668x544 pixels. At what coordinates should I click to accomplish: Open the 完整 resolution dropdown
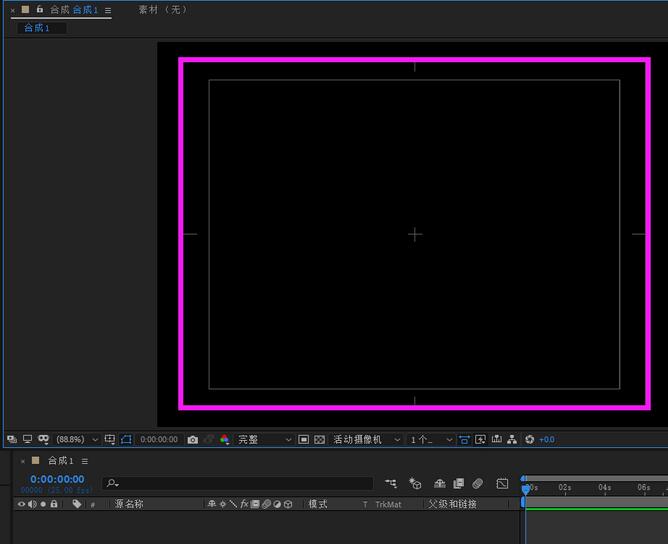point(264,439)
